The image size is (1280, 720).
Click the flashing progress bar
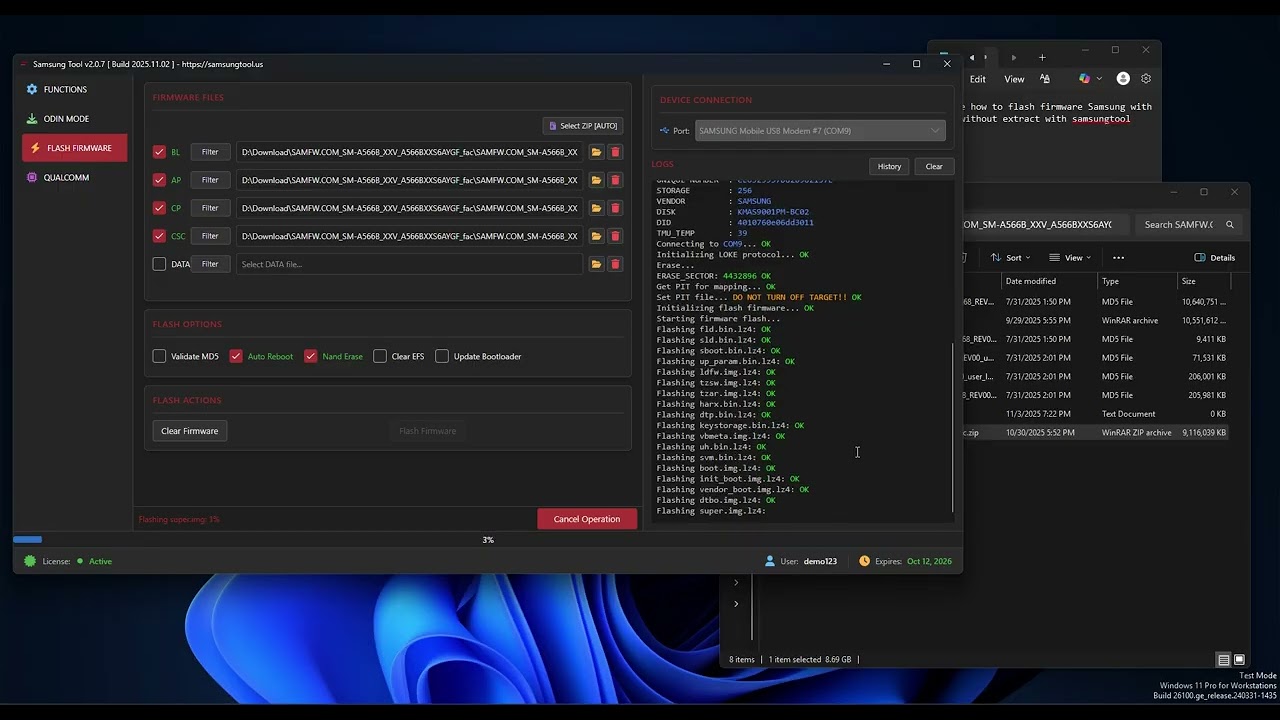click(x=487, y=540)
